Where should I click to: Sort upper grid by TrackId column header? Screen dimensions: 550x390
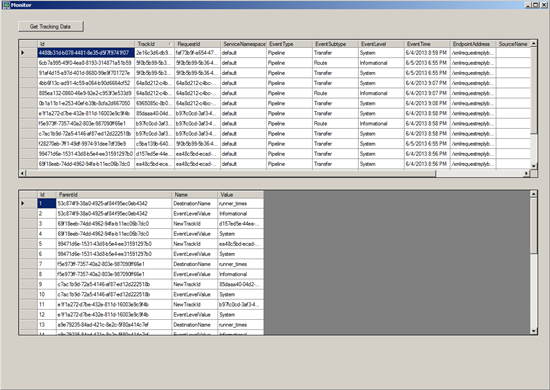click(x=154, y=44)
